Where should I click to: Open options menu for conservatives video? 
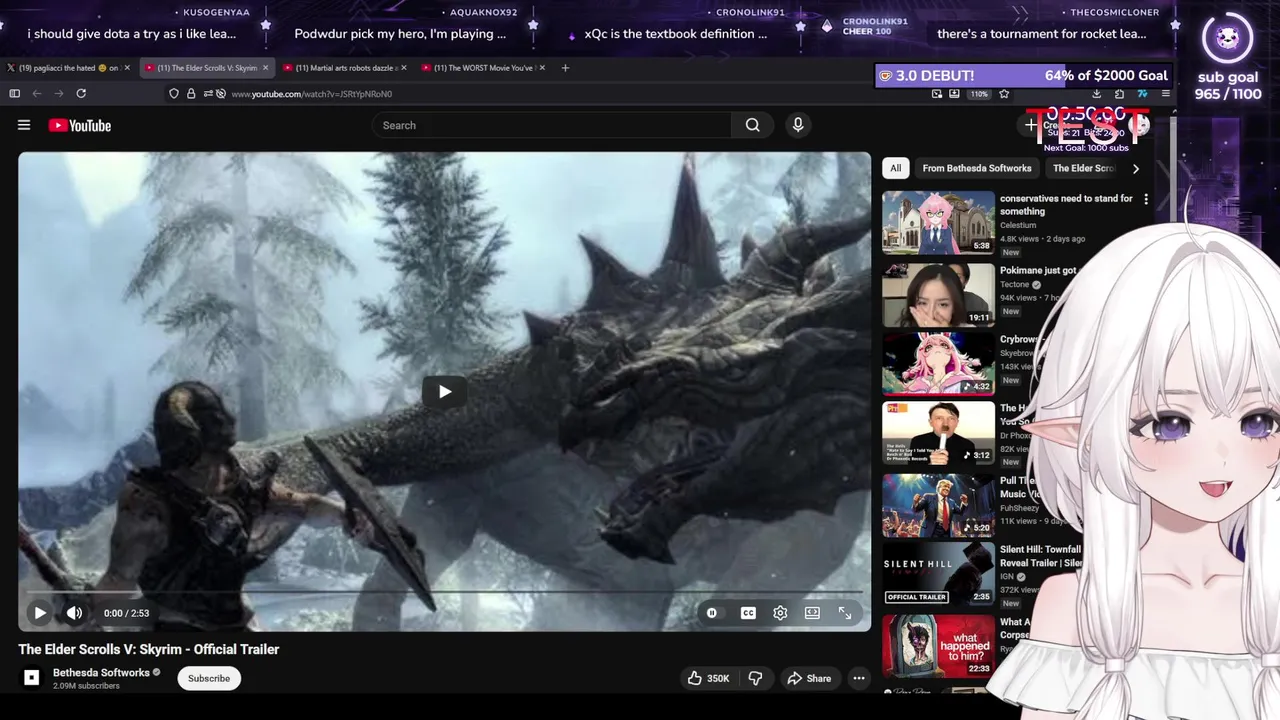1146,199
